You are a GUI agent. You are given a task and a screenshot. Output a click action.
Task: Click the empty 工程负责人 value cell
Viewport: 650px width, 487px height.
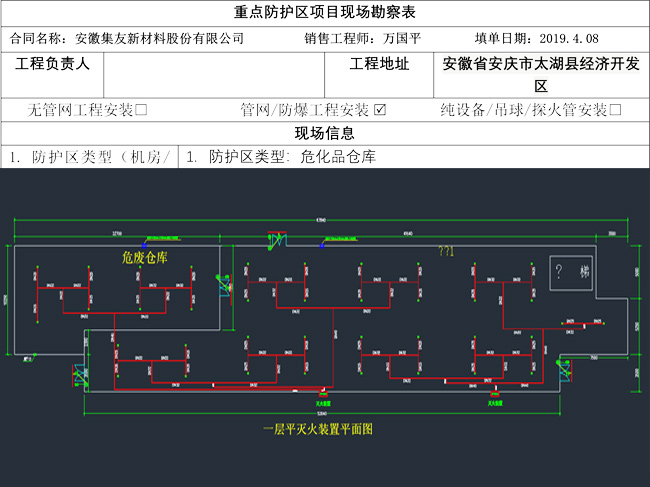pos(214,74)
